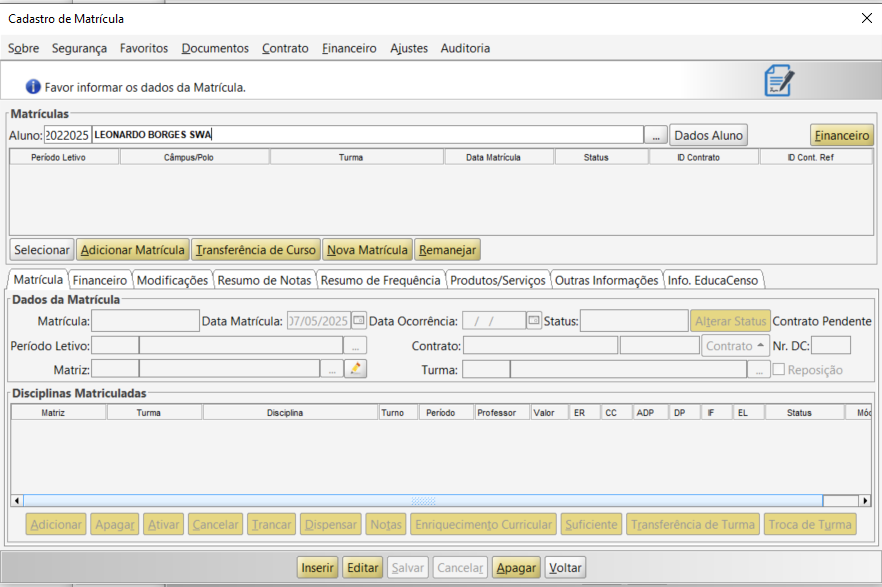Viewport: 882px width, 587px height.
Task: Click the right arrow of horizontal scrollbar
Action: point(865,500)
